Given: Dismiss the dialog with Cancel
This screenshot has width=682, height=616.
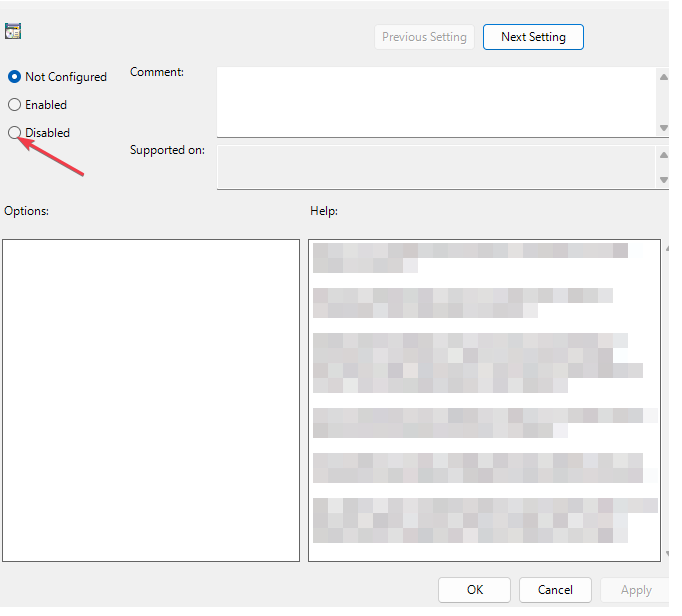Looking at the screenshot, I should click(555, 590).
